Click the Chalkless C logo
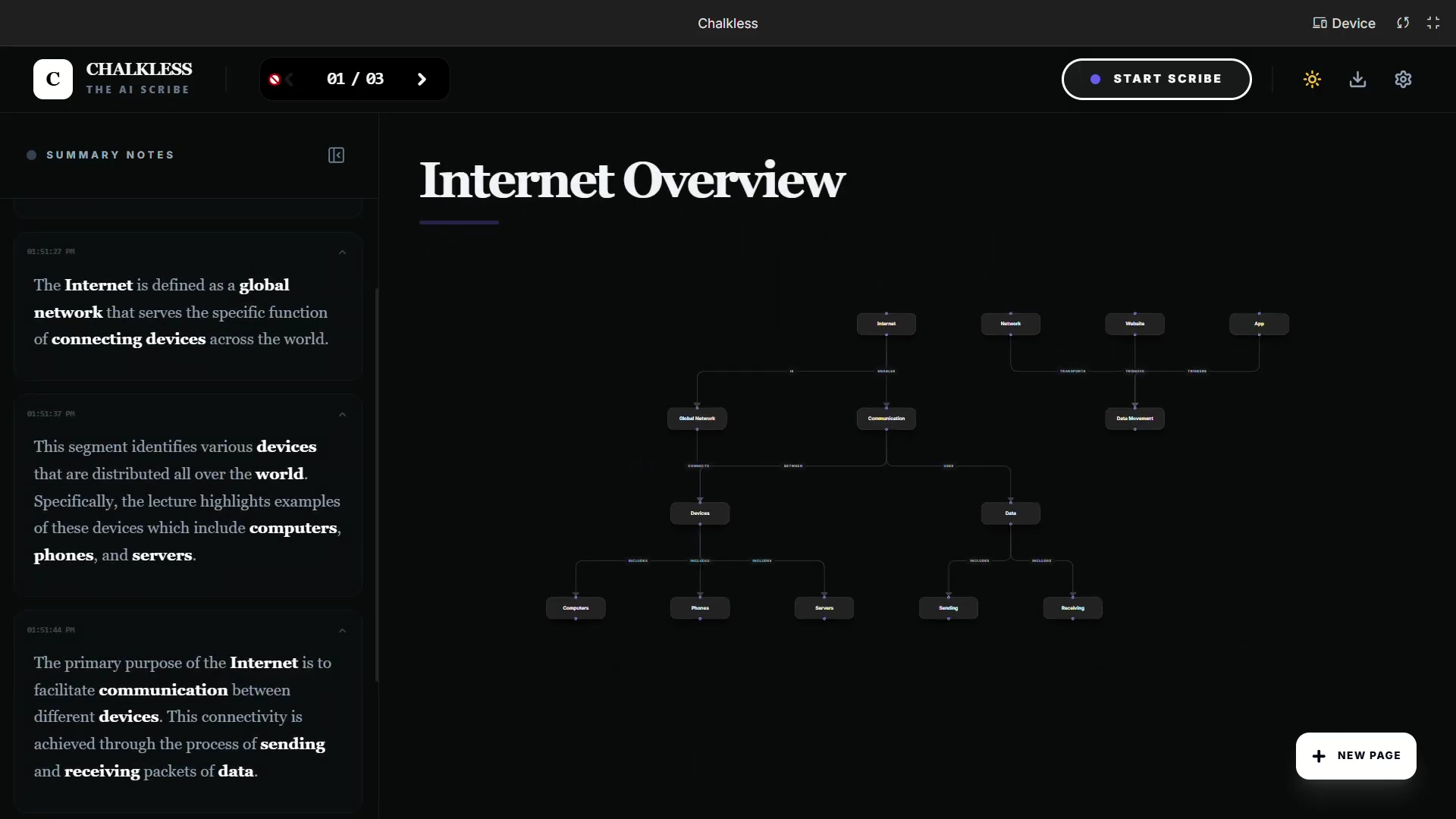 53,79
